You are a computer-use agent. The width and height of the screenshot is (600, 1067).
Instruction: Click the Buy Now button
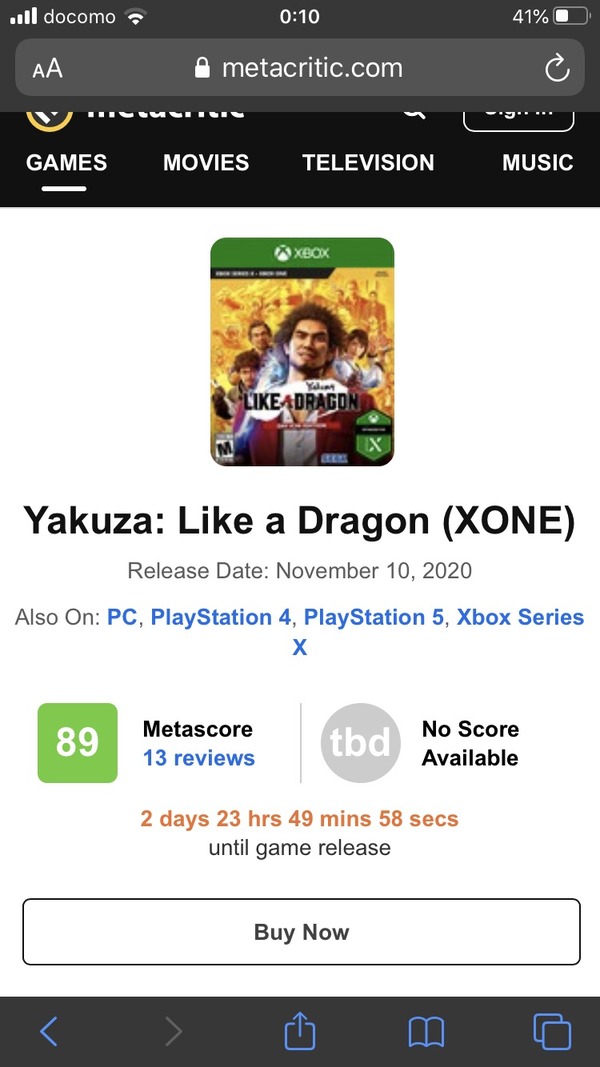coord(301,932)
